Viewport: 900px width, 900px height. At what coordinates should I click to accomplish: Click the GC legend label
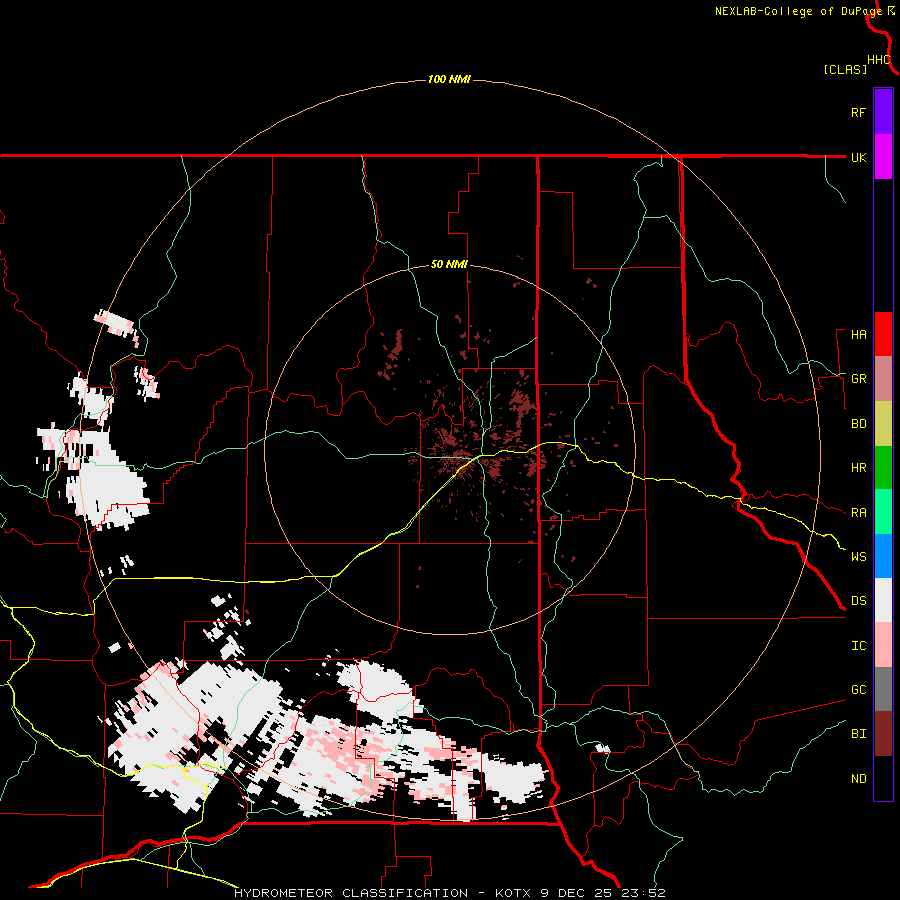pos(858,690)
